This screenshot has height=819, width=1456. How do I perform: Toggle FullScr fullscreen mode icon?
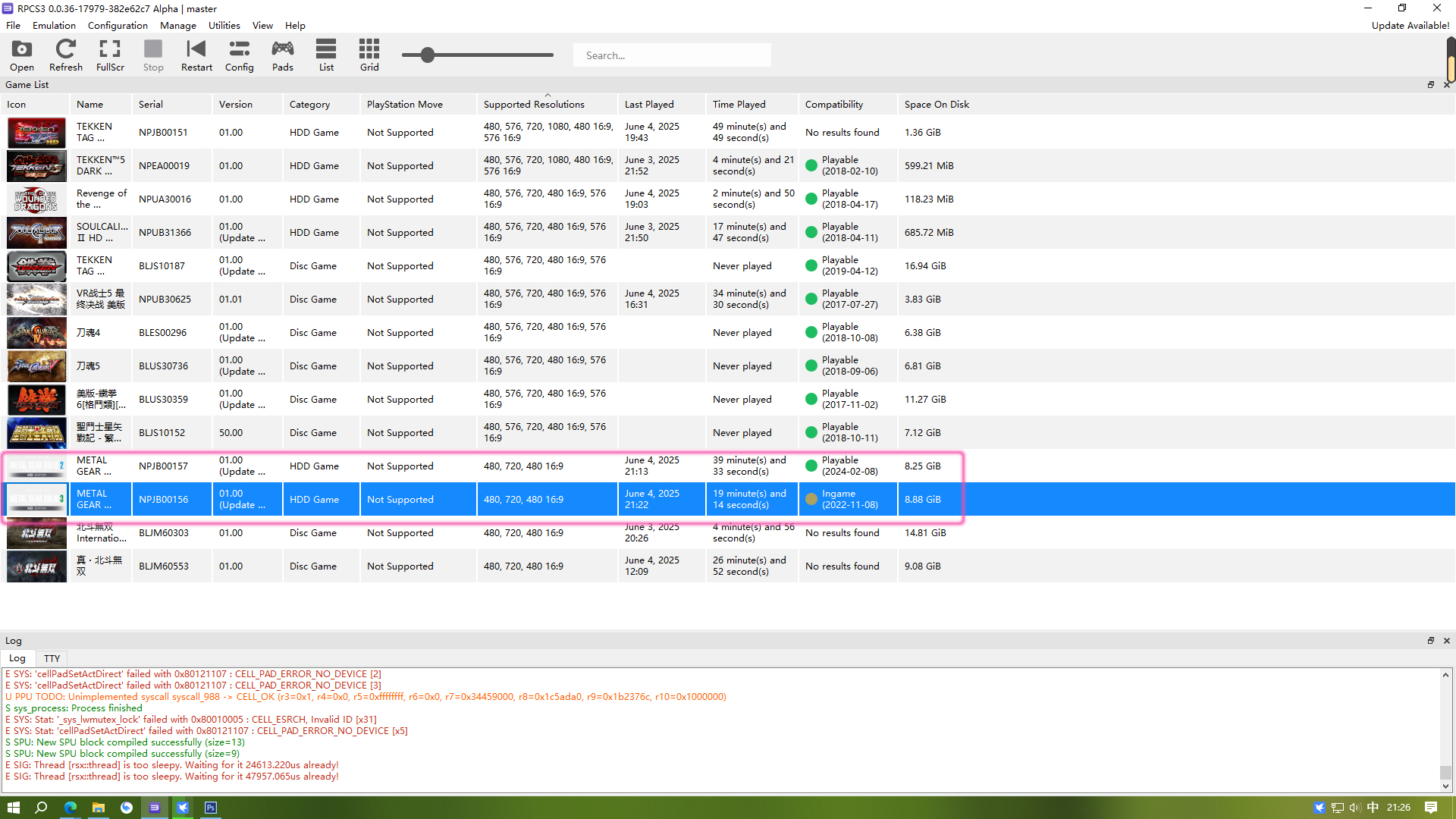[x=110, y=55]
